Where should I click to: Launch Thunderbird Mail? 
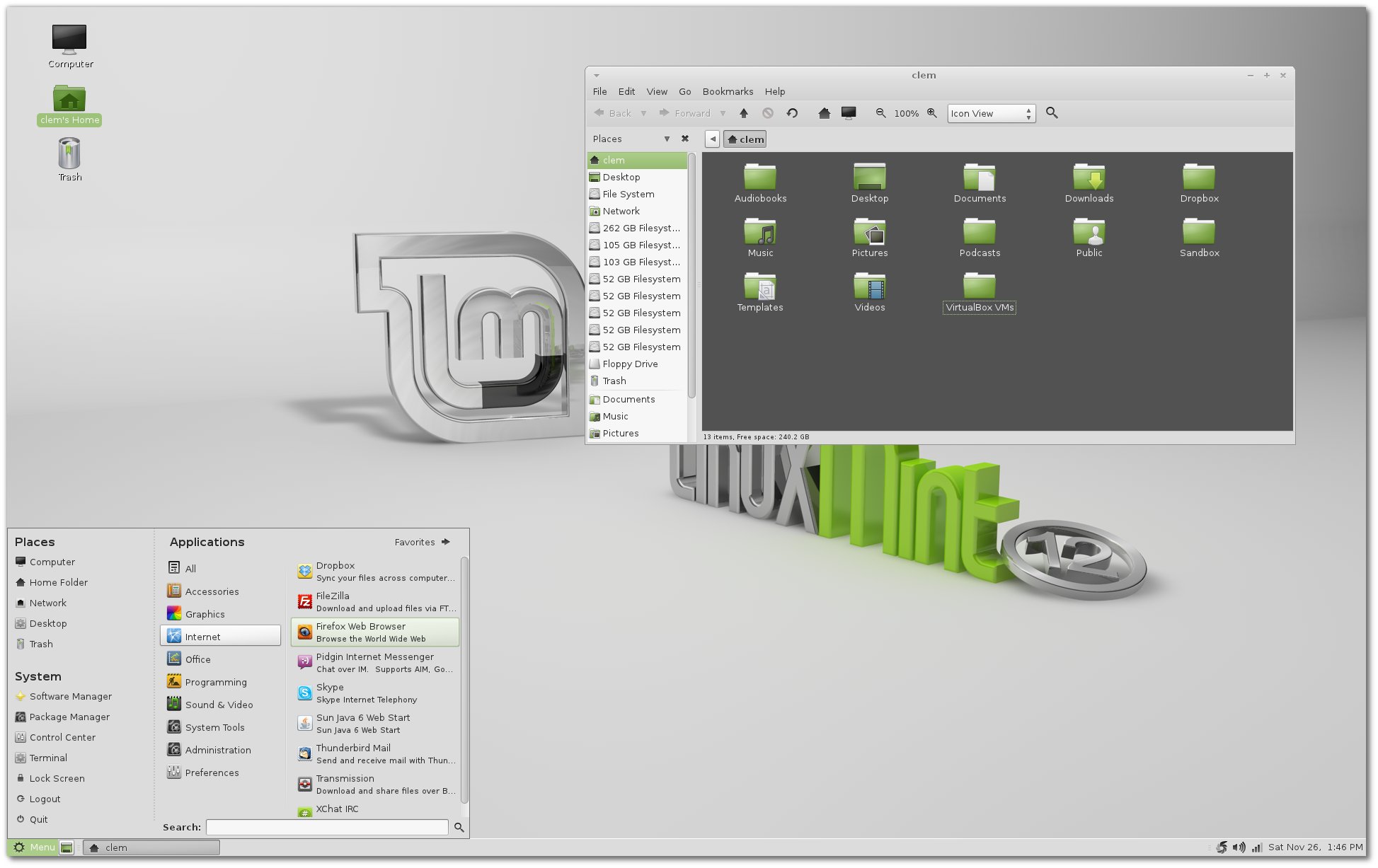click(375, 753)
